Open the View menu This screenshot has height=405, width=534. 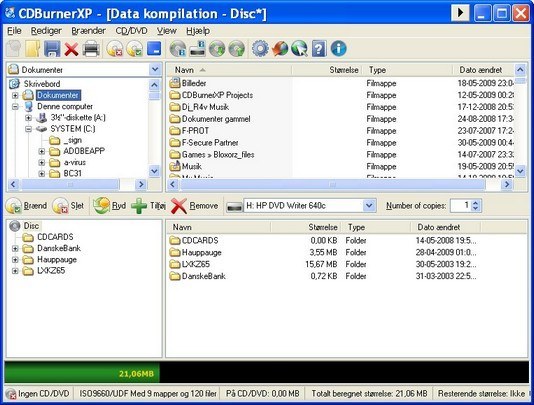[x=167, y=31]
